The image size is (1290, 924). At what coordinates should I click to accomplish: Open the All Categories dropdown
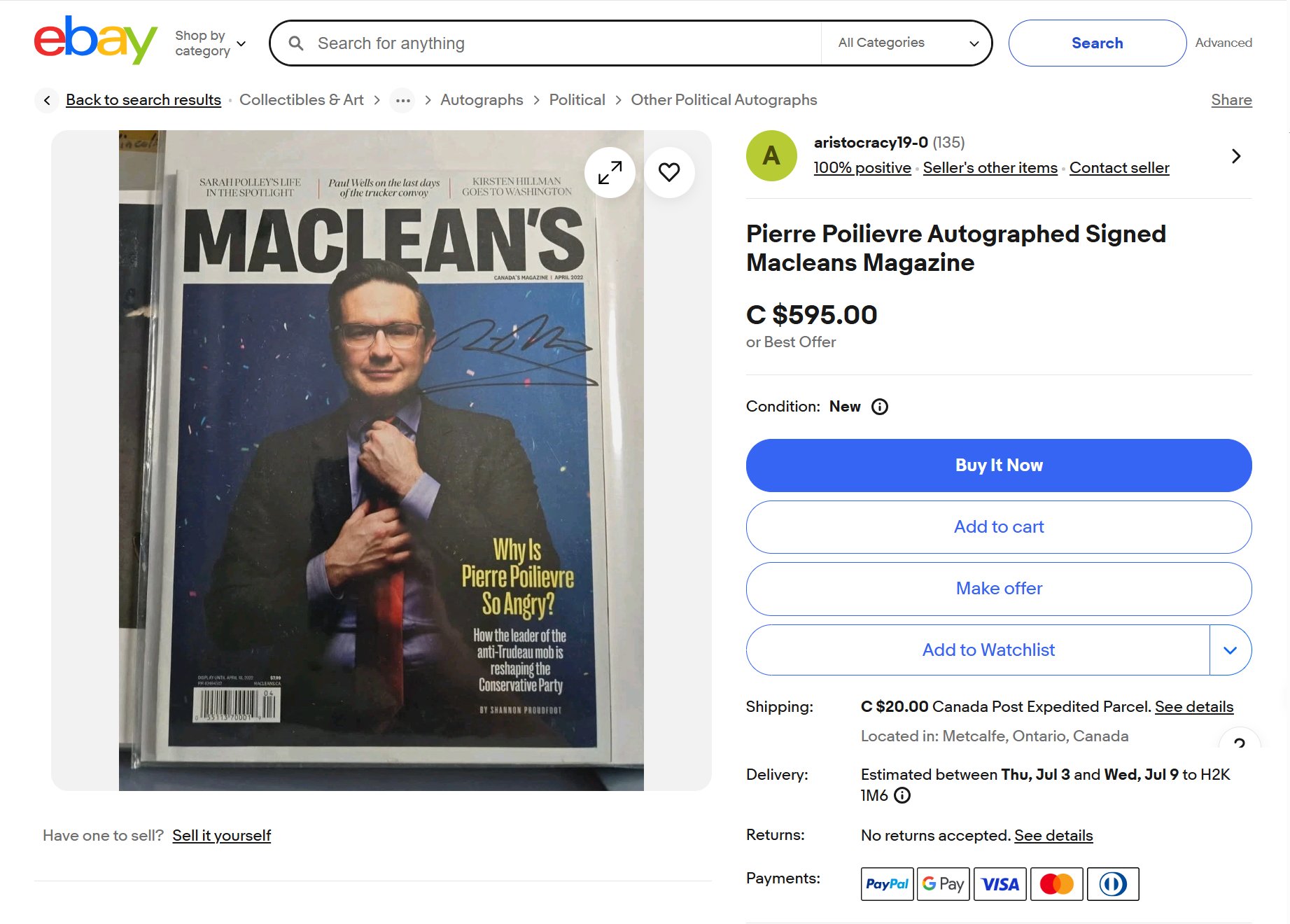point(906,43)
